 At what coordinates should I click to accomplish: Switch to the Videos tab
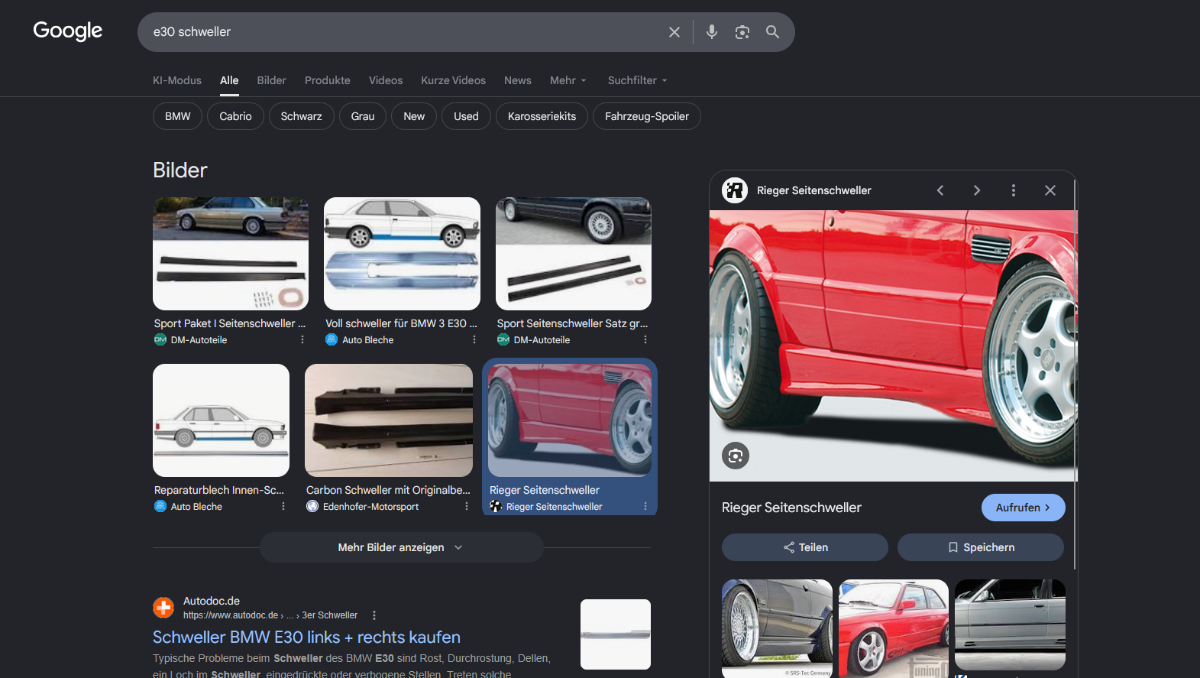coord(385,80)
